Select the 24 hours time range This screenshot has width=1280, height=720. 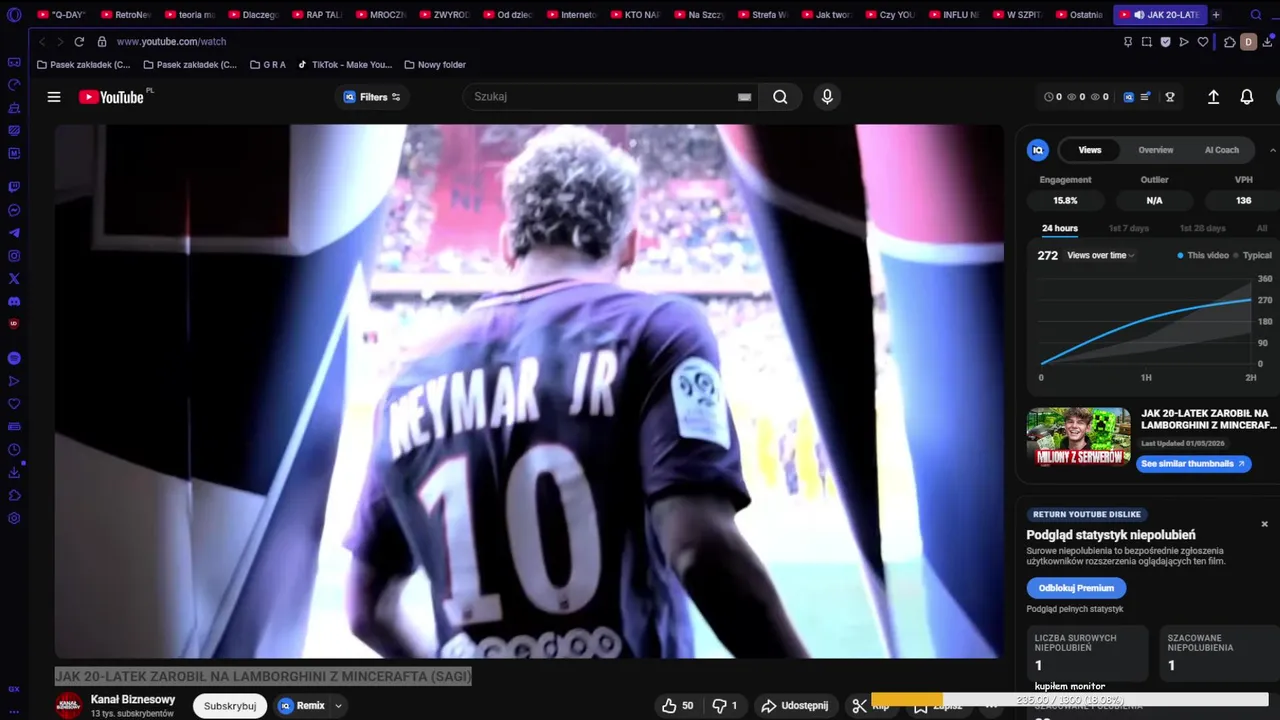[1060, 228]
